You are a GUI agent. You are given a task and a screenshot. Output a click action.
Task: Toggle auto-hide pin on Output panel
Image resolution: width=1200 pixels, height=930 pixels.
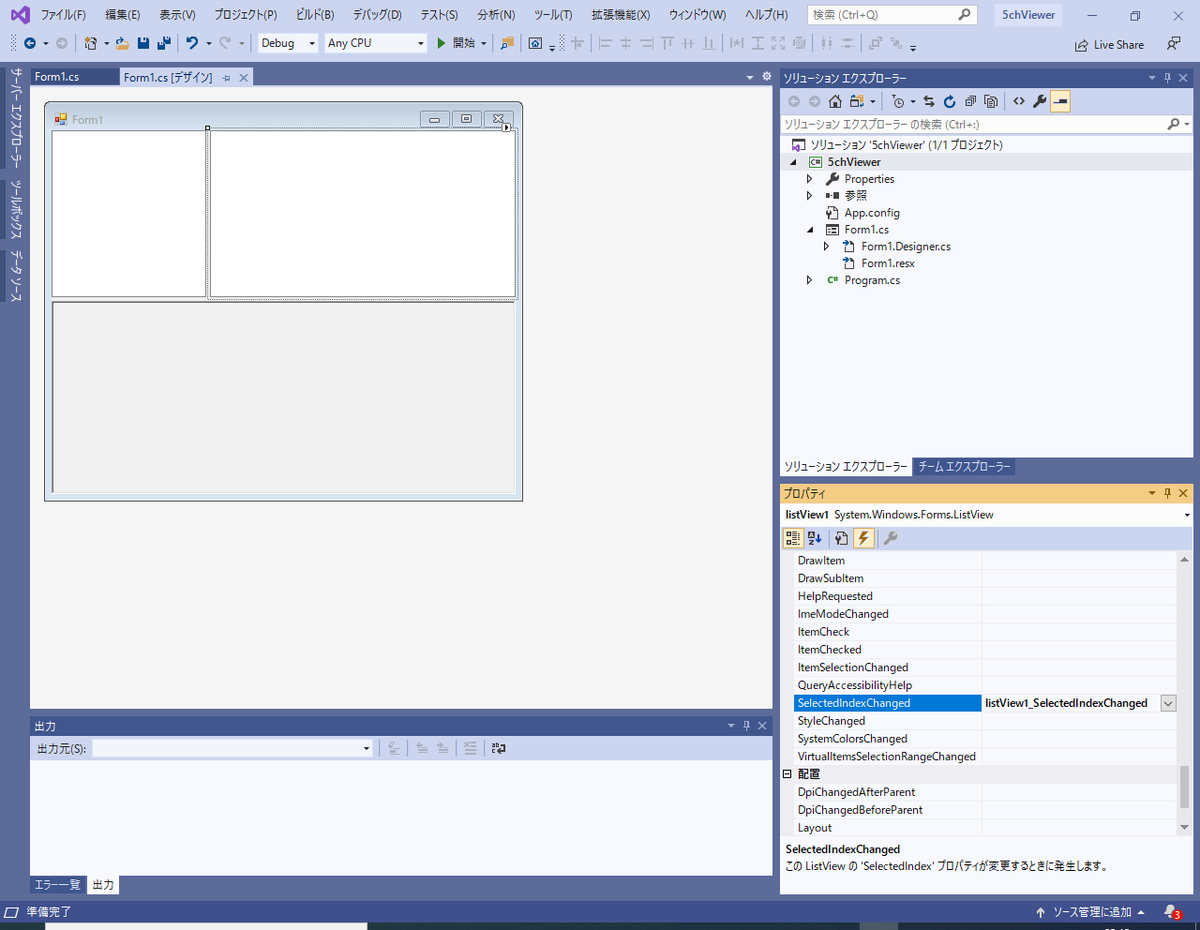coord(746,726)
